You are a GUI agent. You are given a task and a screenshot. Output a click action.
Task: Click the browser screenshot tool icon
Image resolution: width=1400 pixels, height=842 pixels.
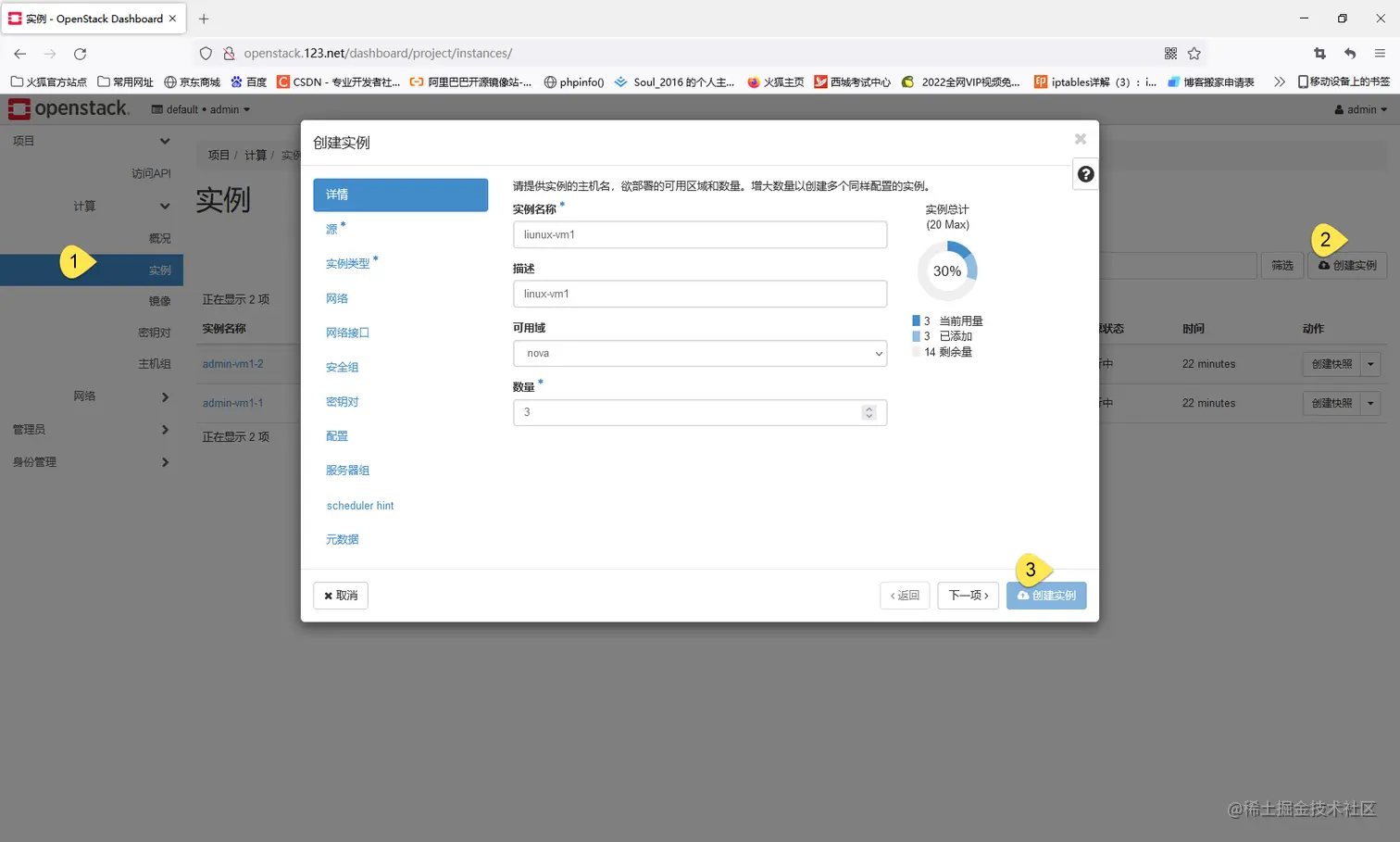(1319, 53)
